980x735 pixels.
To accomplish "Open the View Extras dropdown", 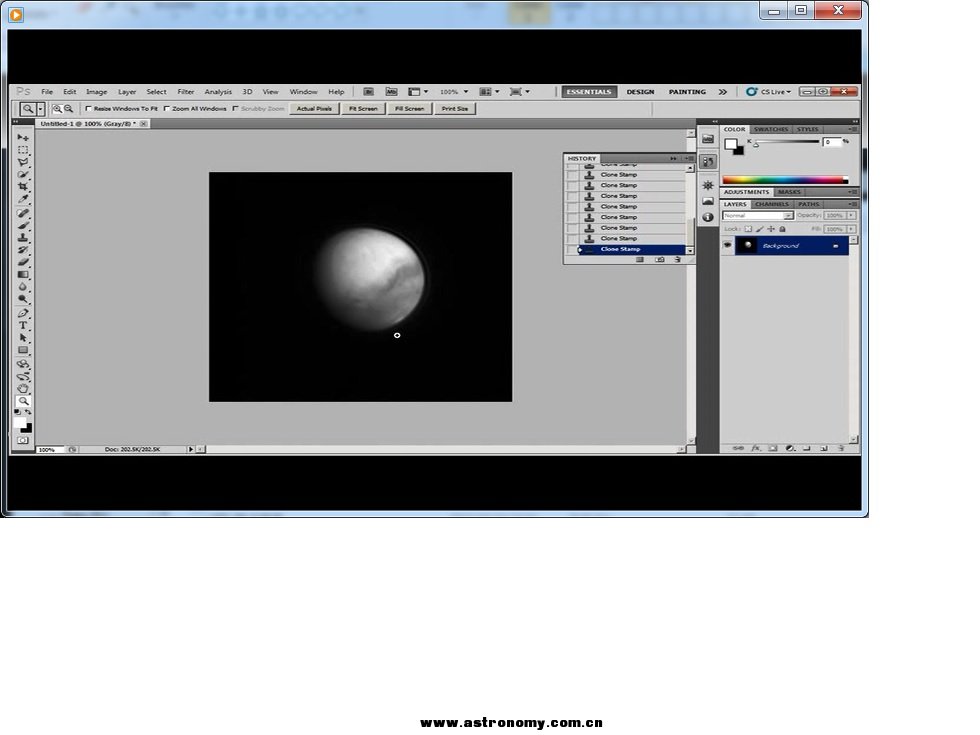I will pos(418,92).
